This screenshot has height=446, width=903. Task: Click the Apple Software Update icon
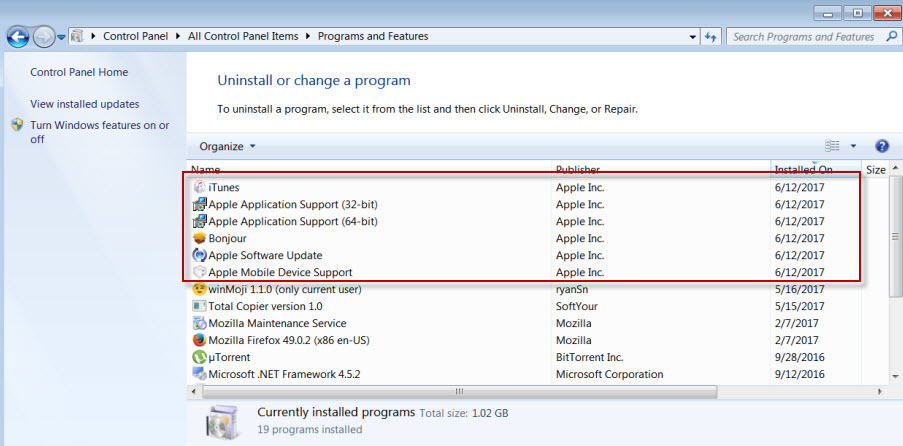199,255
